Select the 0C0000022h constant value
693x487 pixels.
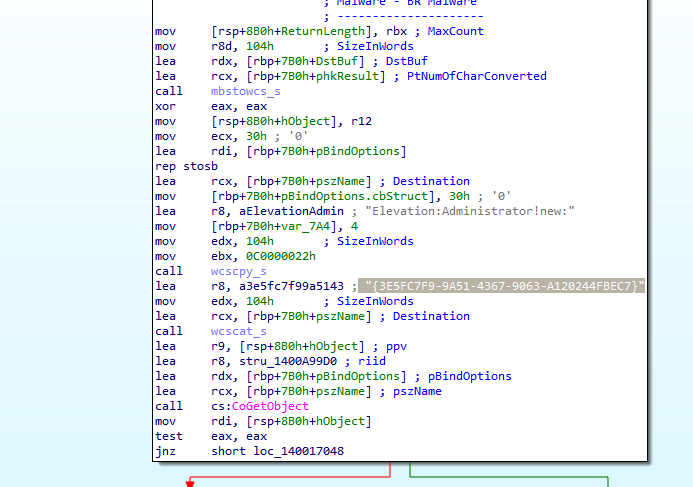click(x=281, y=256)
